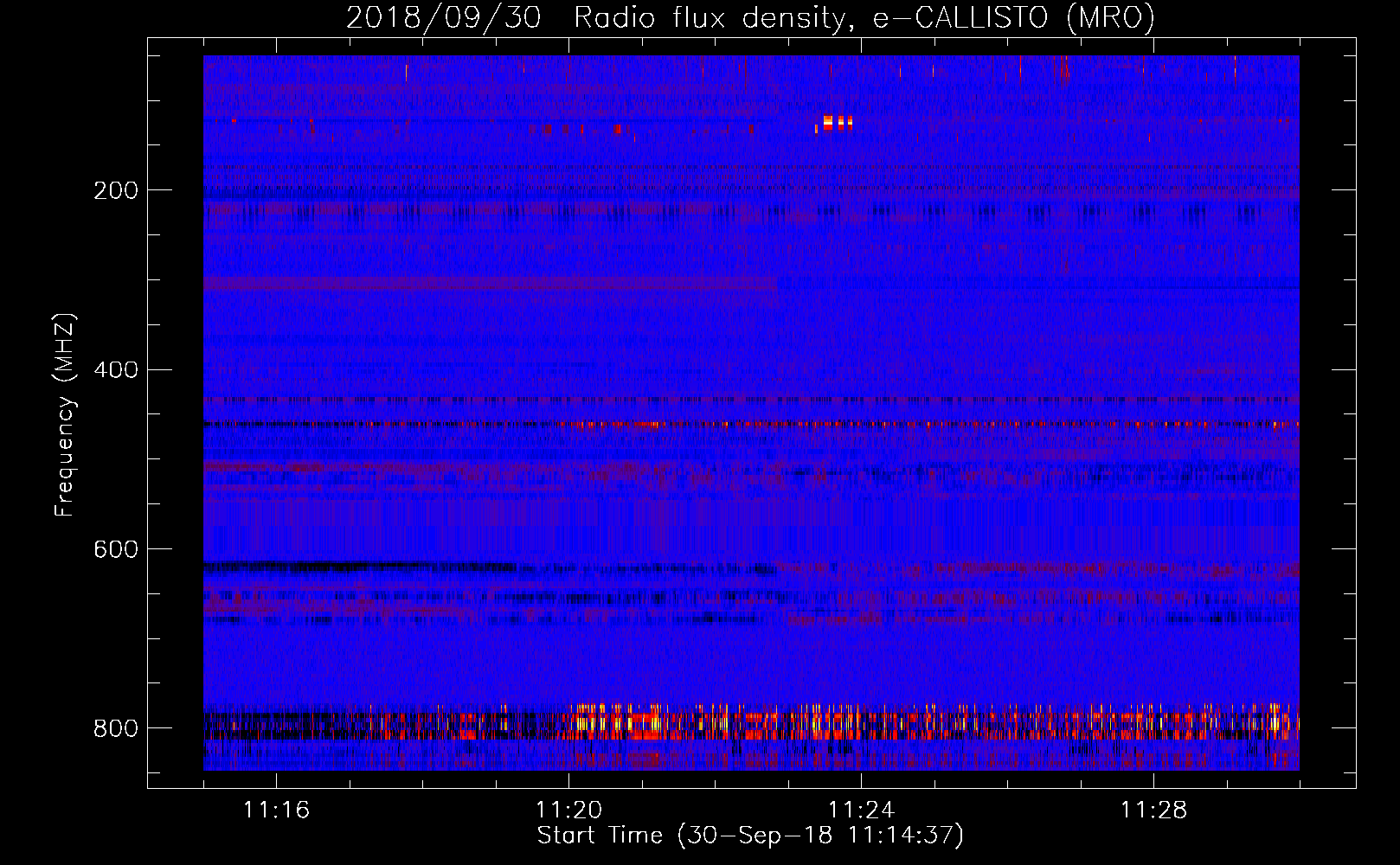Click the 600 MHz frequency tick label
1400x865 pixels.
point(116,549)
